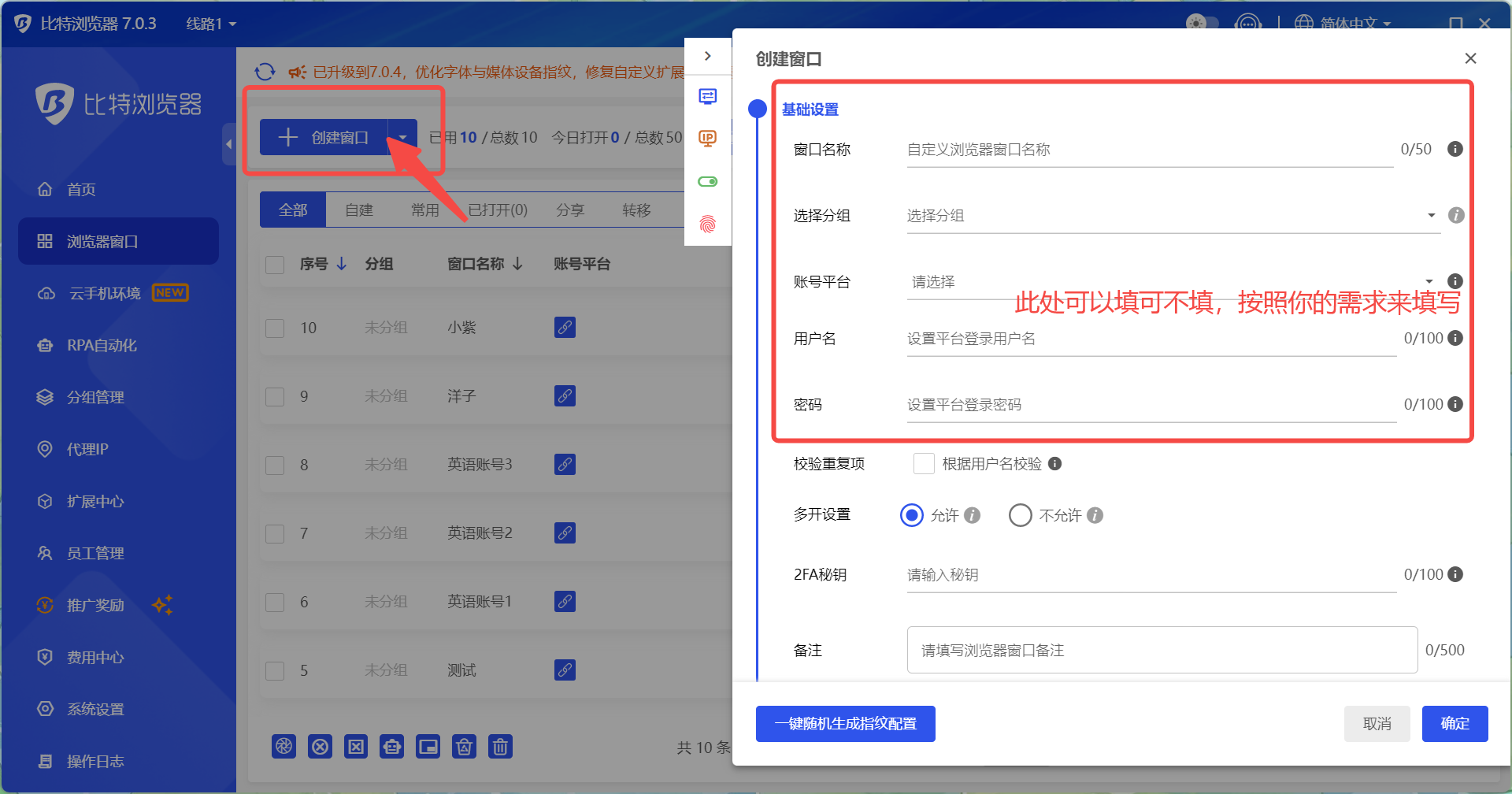Click the orange IP icon in side strip
This screenshot has height=794, width=1512.
coord(708,139)
